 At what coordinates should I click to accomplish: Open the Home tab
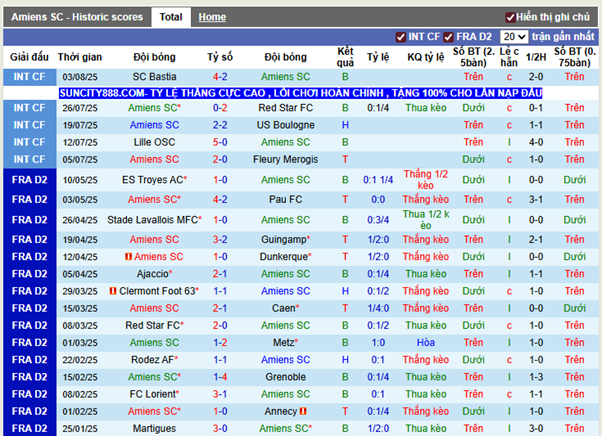[x=212, y=17]
